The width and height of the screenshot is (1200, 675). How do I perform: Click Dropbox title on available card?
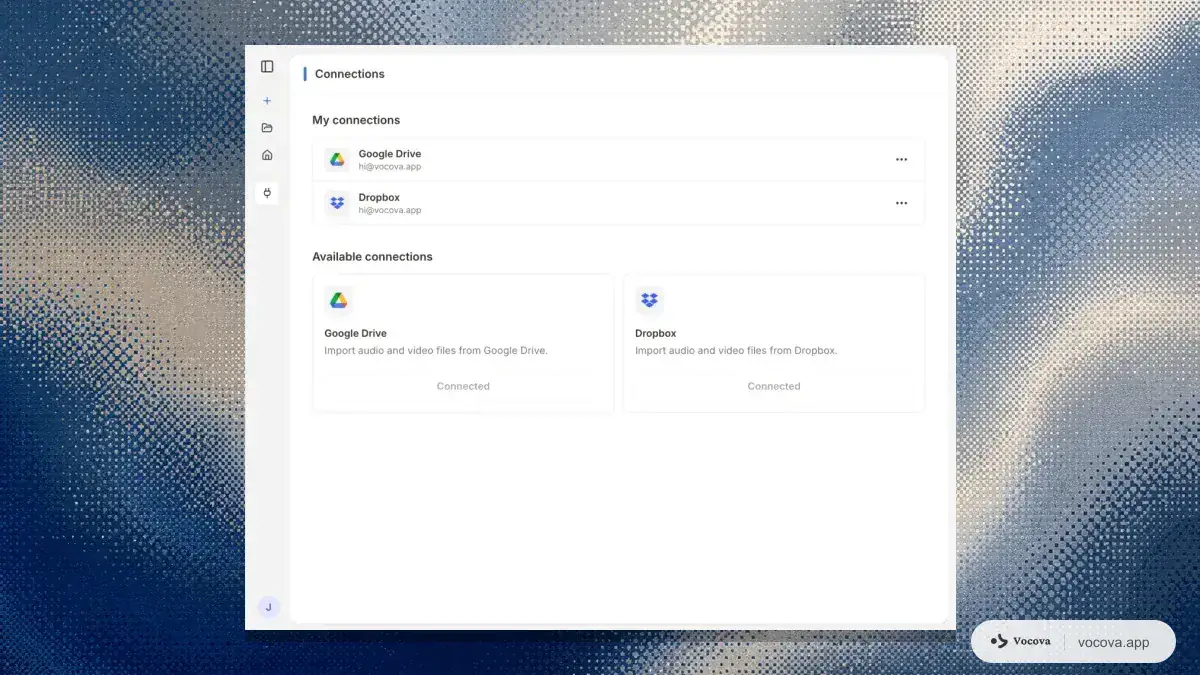click(656, 334)
